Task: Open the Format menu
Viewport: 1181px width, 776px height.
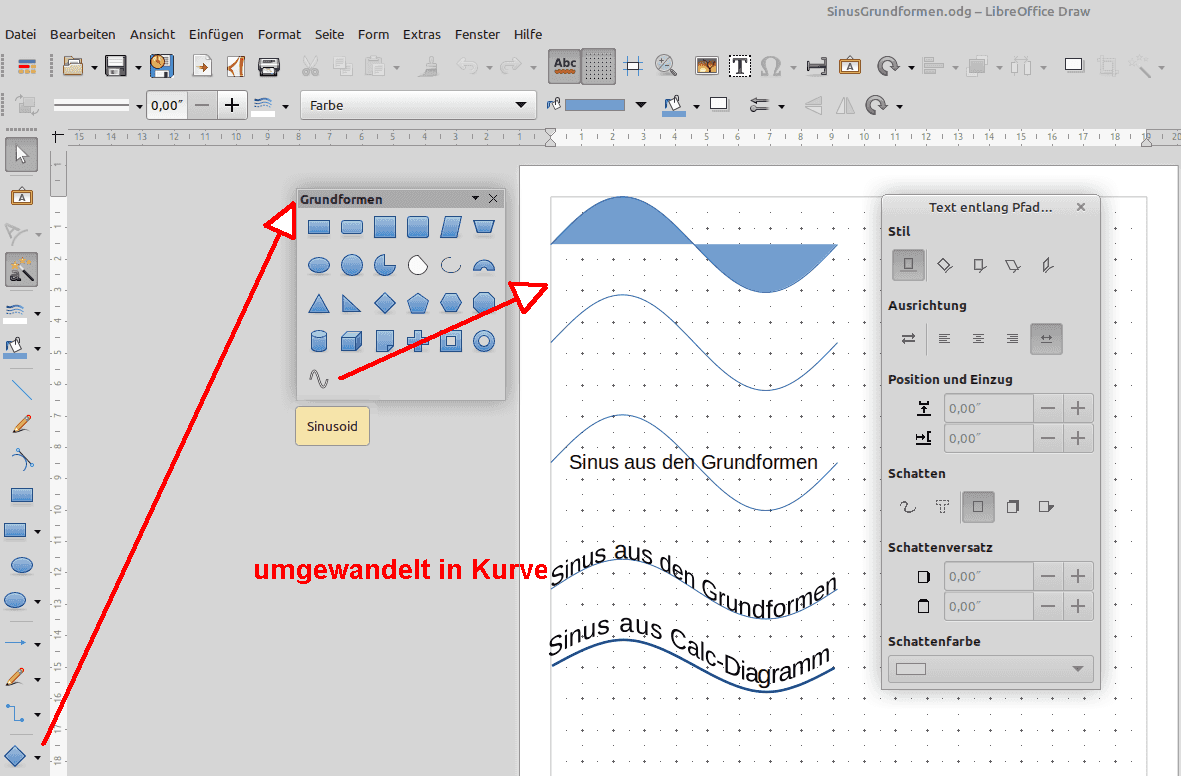Action: tap(279, 35)
